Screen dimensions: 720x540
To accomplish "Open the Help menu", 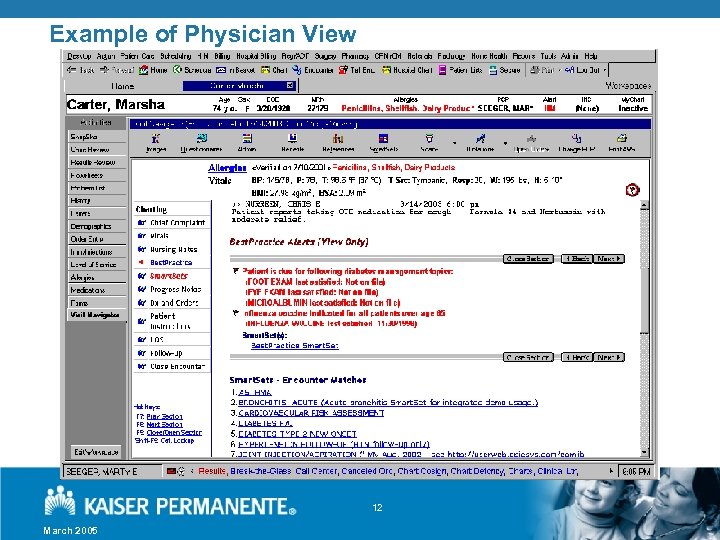I will coord(591,56).
